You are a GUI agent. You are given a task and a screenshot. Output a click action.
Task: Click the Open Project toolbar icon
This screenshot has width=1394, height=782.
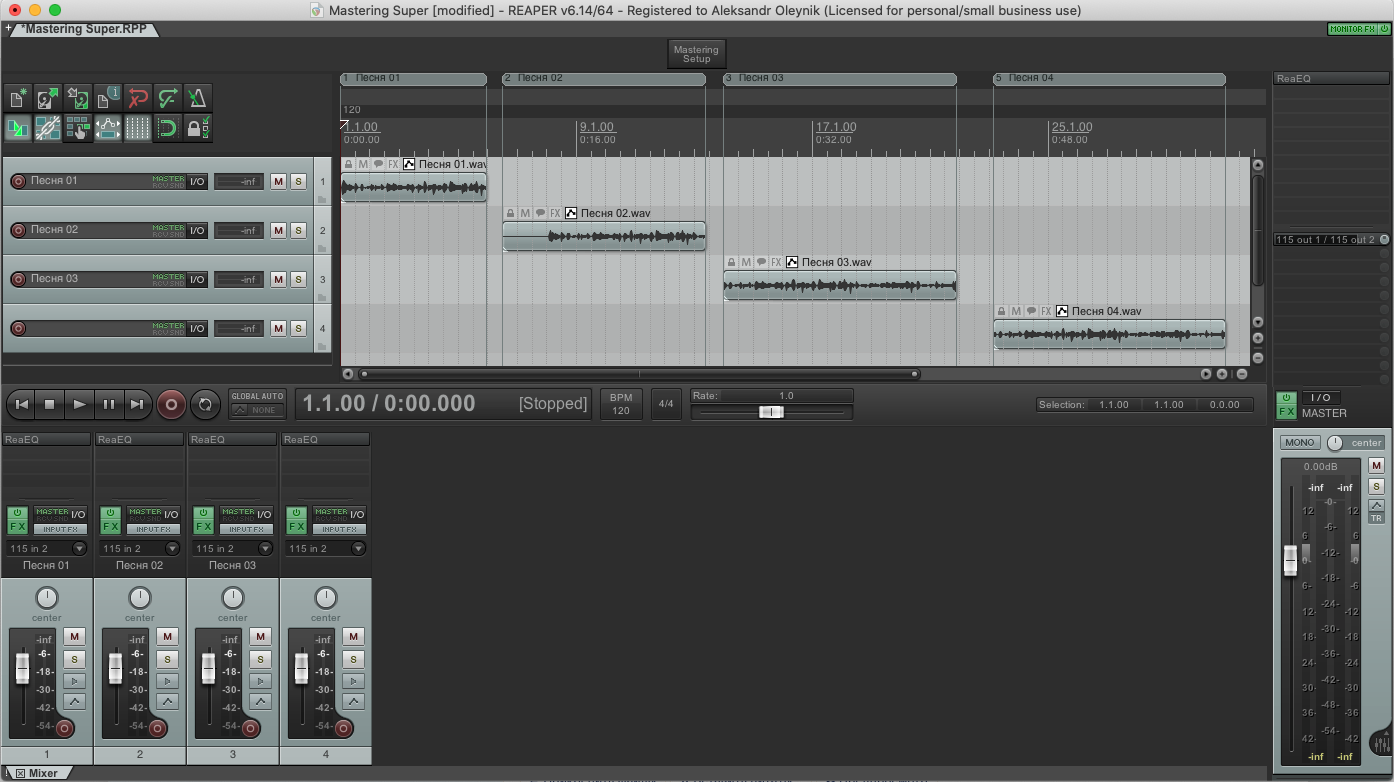tap(48, 97)
